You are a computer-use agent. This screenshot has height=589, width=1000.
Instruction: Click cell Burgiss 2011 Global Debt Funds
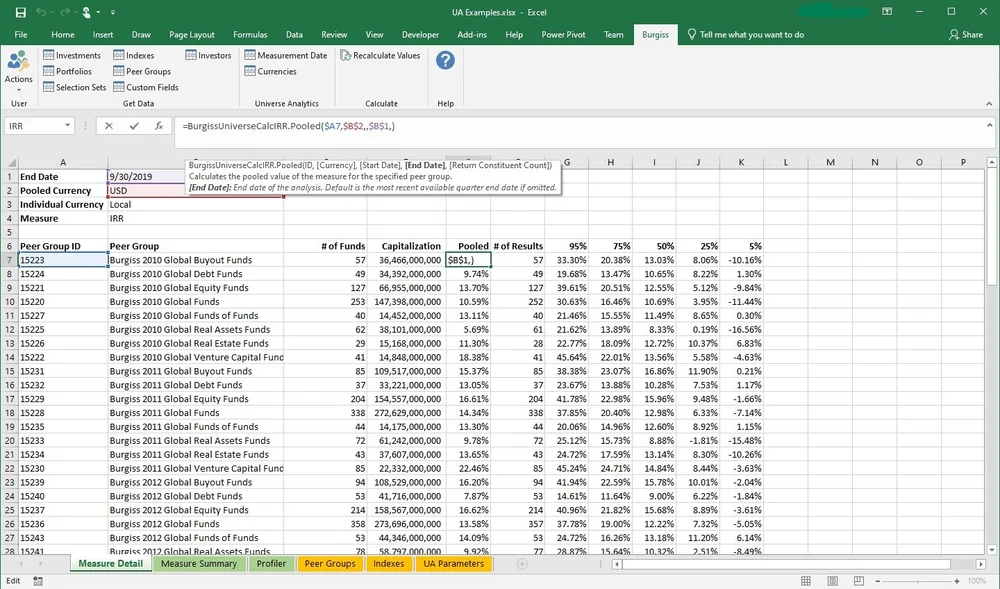coord(195,385)
